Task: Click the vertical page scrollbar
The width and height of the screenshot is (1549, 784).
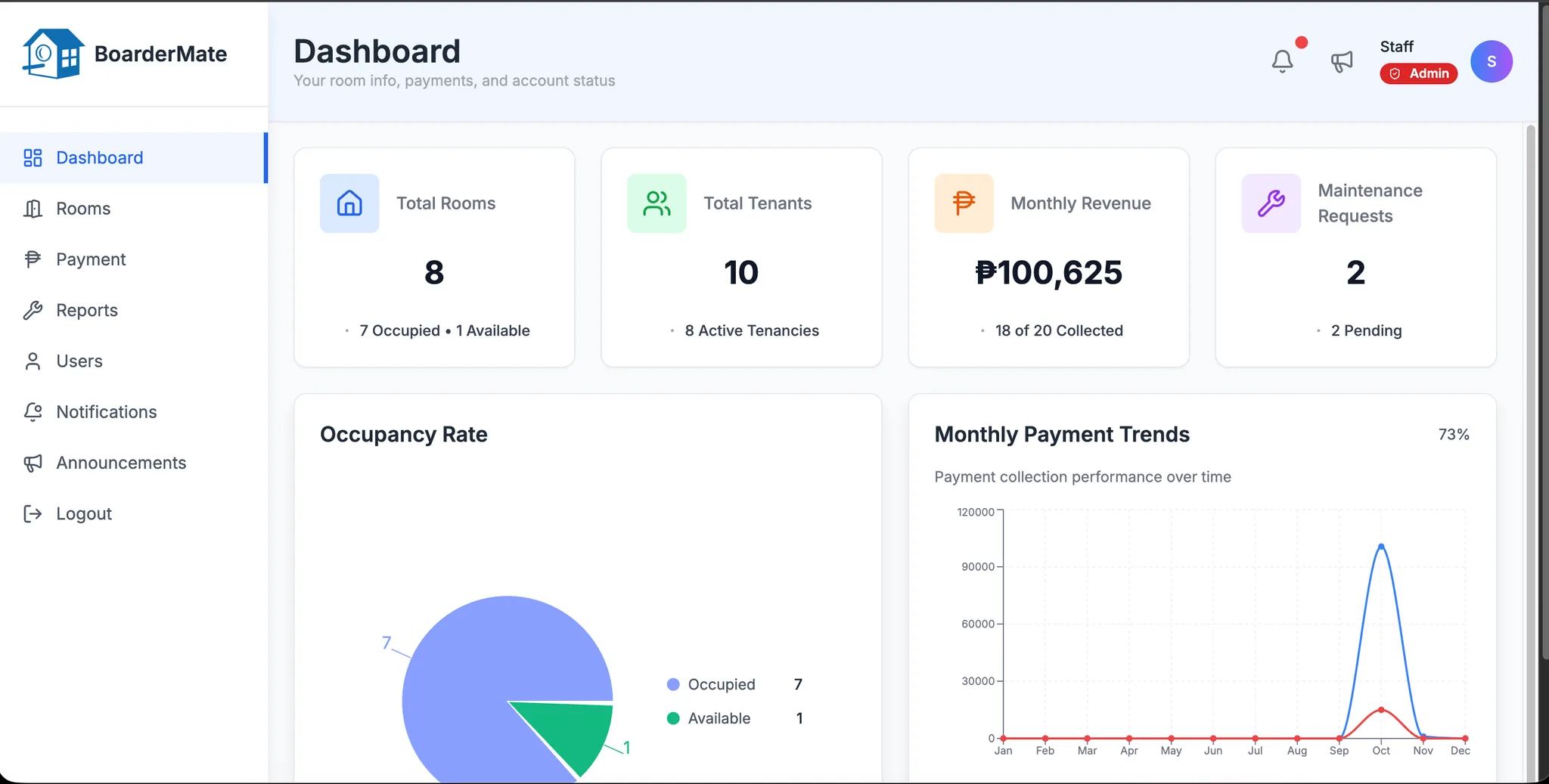Action: pos(1531,393)
